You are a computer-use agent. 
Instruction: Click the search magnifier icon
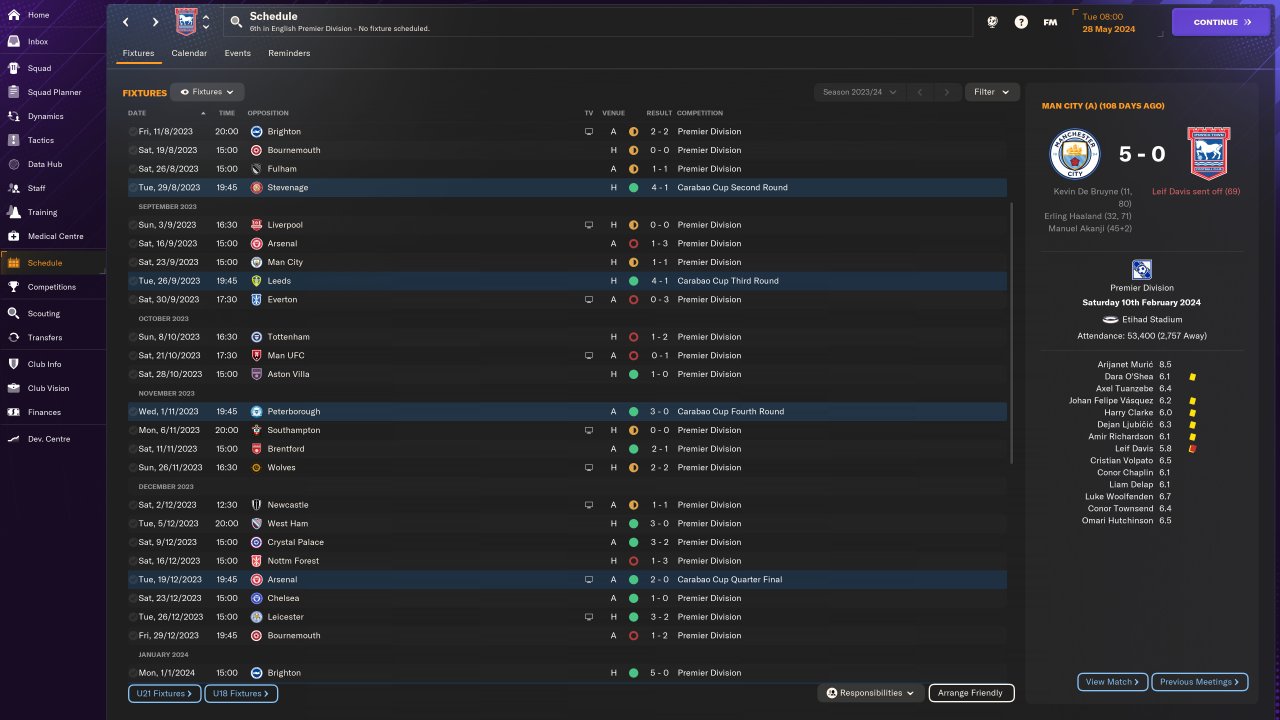click(236, 21)
